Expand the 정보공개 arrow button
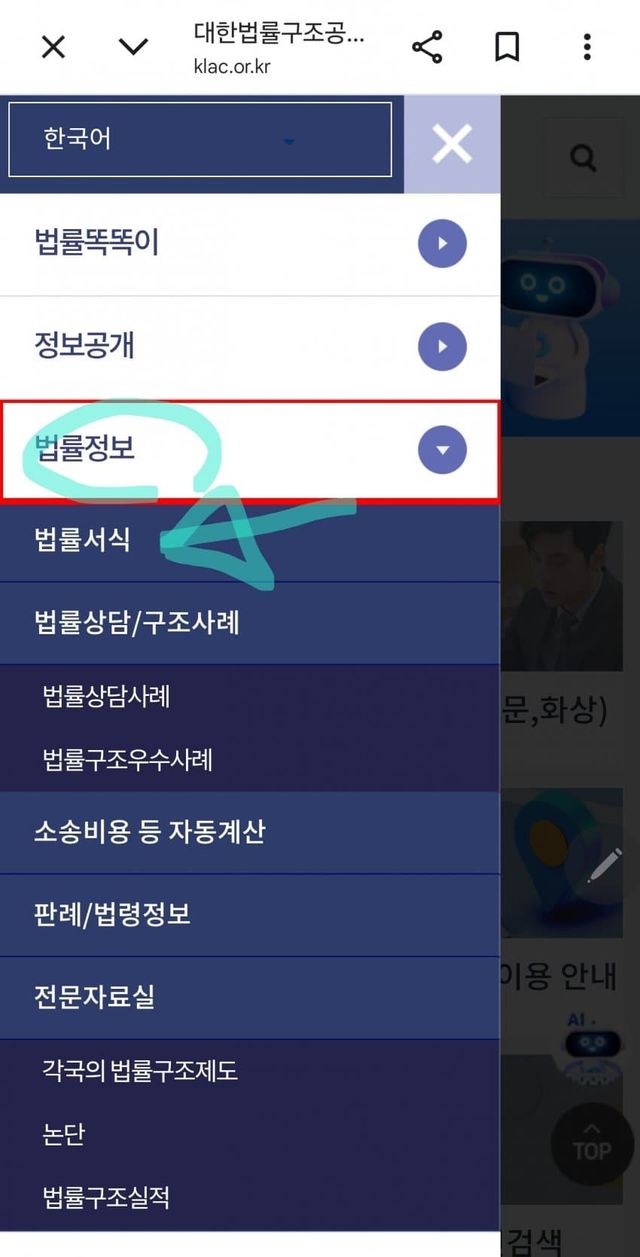This screenshot has height=1257, width=640. (442, 347)
